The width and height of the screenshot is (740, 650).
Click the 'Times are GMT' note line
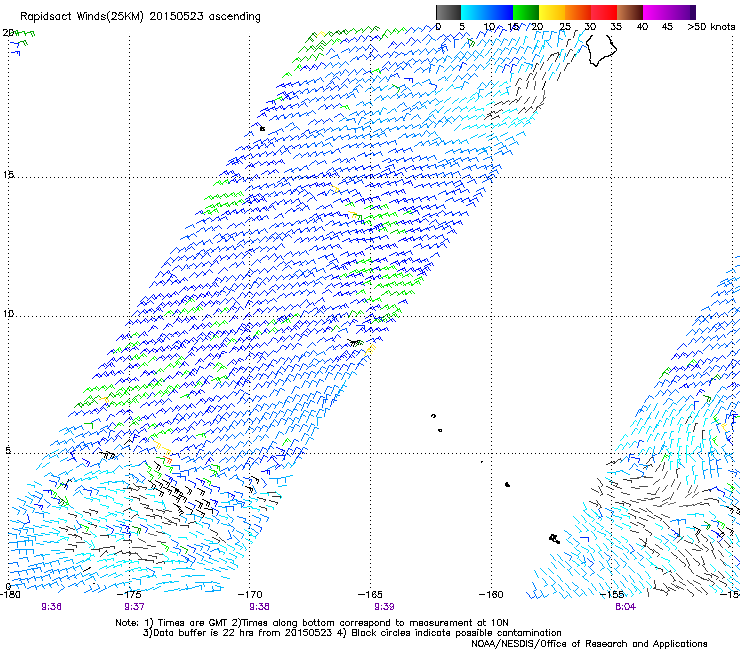[312, 623]
